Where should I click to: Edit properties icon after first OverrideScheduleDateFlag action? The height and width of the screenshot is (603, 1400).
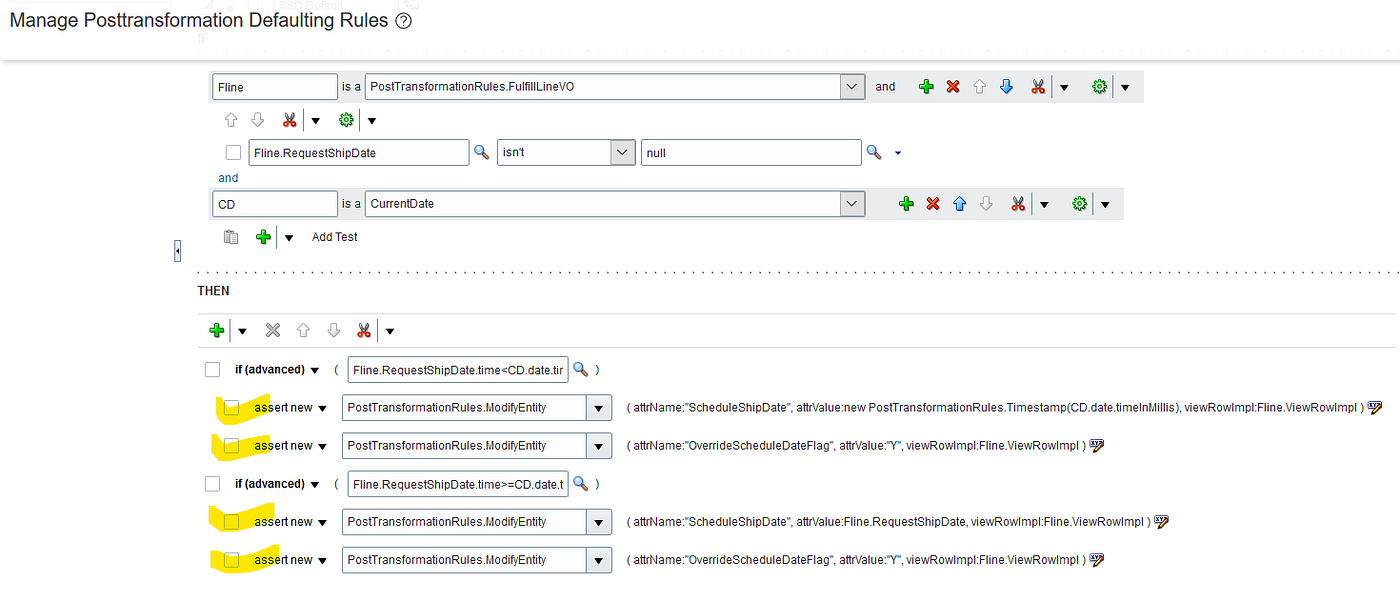[1096, 446]
